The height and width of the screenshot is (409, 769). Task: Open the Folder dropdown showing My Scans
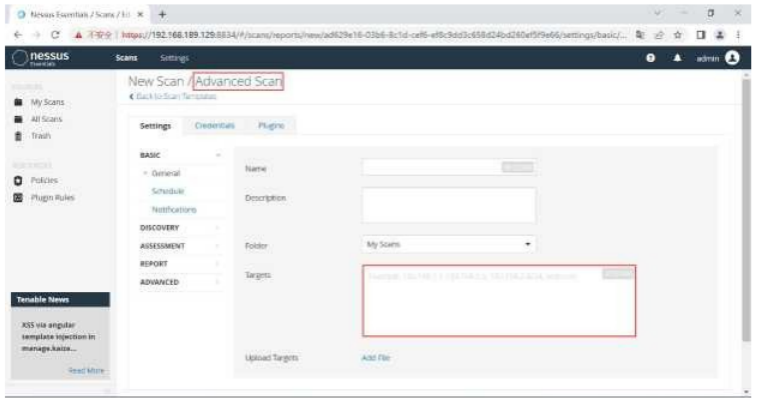449,244
